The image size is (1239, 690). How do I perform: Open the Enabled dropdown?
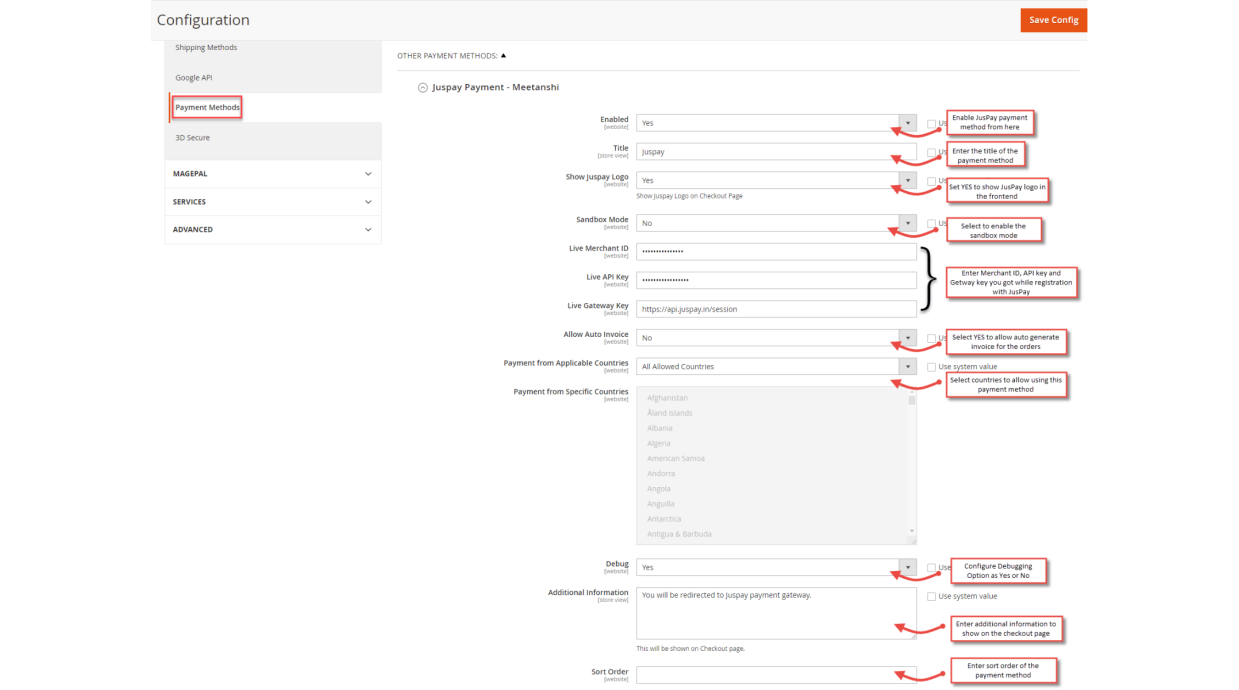pyautogui.click(x=776, y=123)
